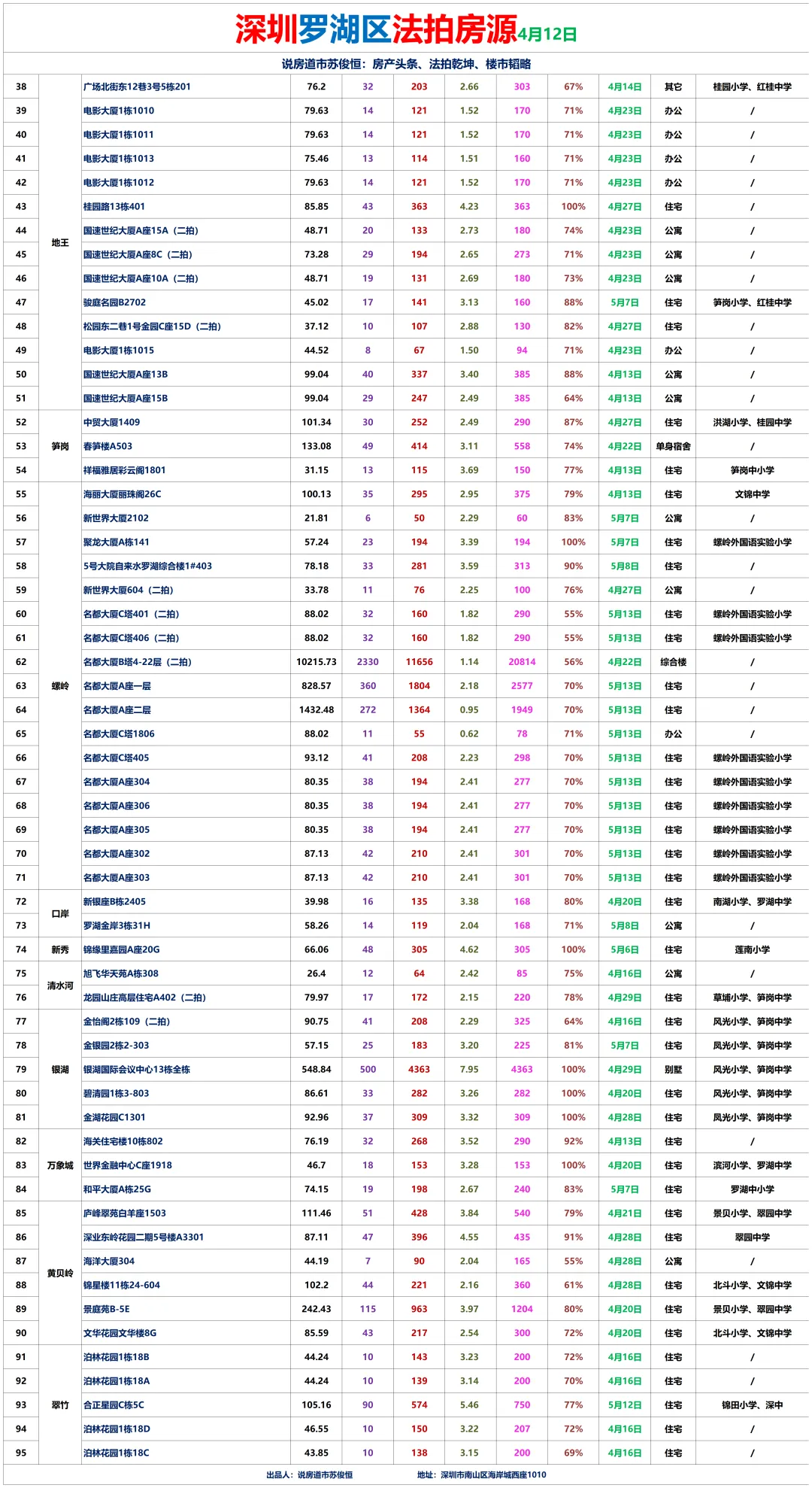812x1488 pixels.
Task: Select property 金湖花园C1301
Action: [114, 1118]
